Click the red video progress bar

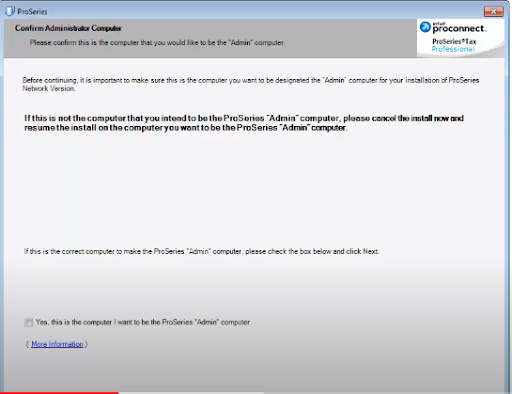click(59, 393)
